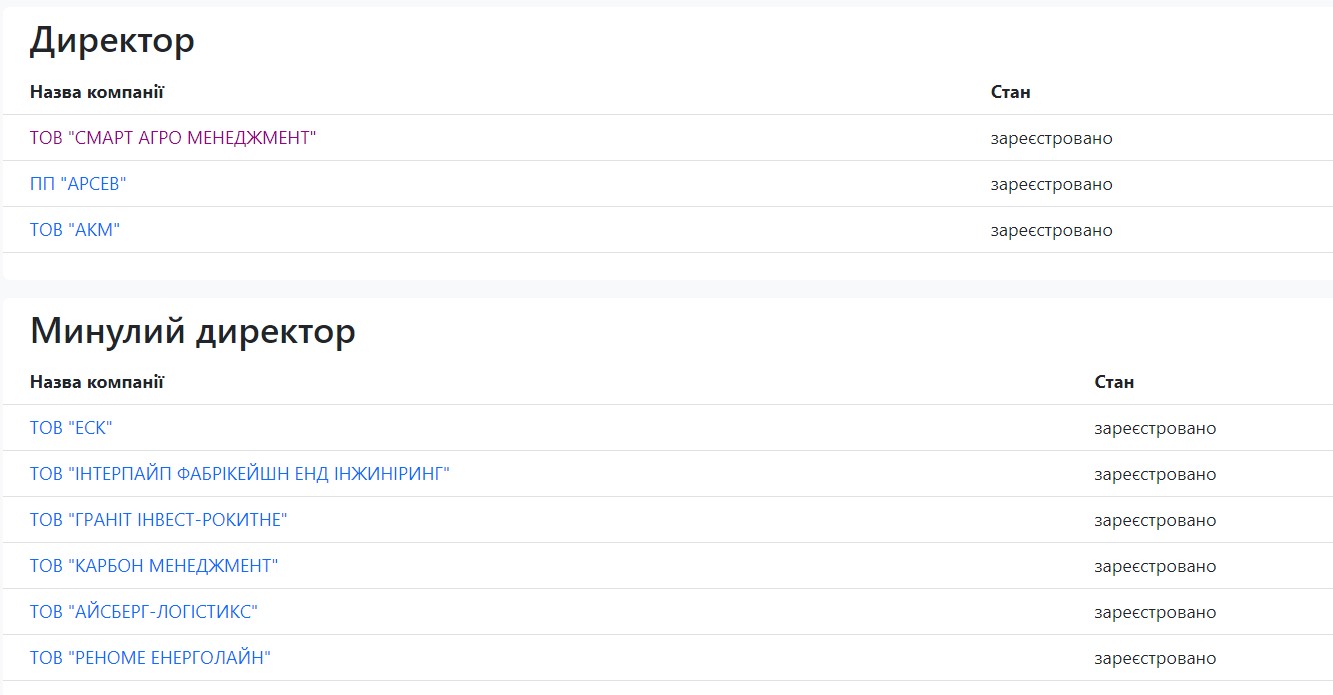Click the "Директор" section heading
This screenshot has height=695, width=1333.
112,40
